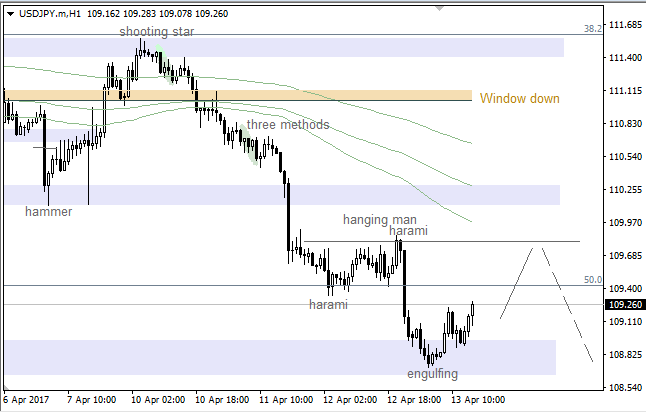The width and height of the screenshot is (646, 412).
Task: Select the lower 'harami' label near 12 Apr
Action: coord(327,304)
